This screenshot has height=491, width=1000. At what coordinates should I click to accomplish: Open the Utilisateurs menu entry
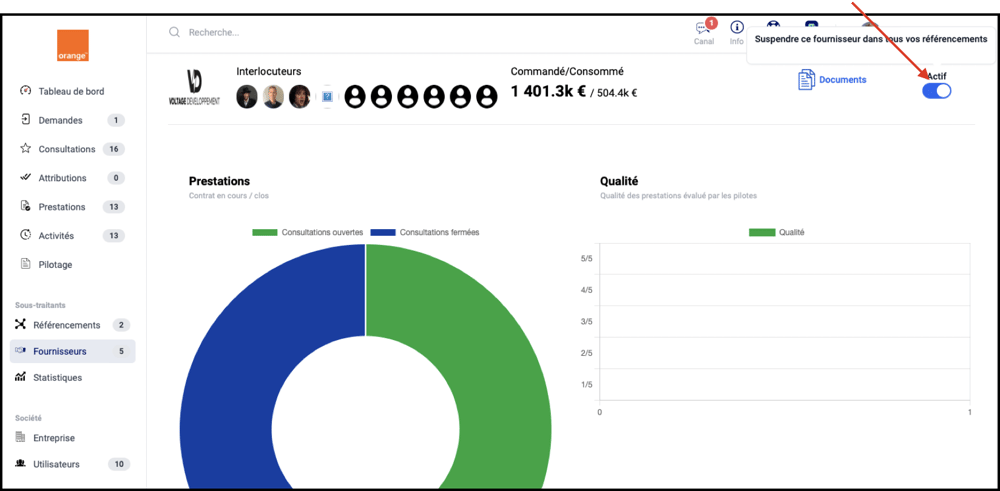73,464
